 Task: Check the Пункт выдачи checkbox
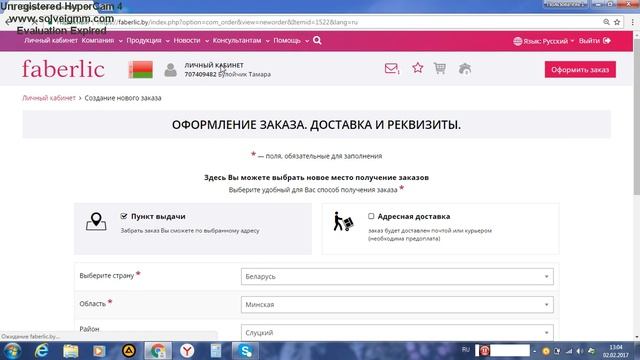(x=124, y=216)
